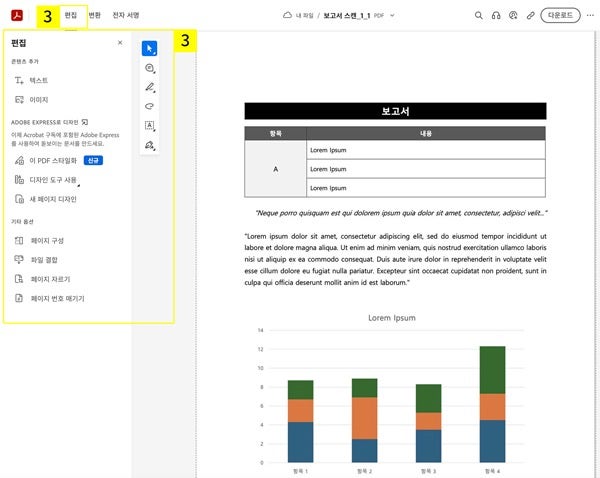
Task: Click the ADOBE EXPRESS로 디자인 external link icon
Action: (85, 122)
